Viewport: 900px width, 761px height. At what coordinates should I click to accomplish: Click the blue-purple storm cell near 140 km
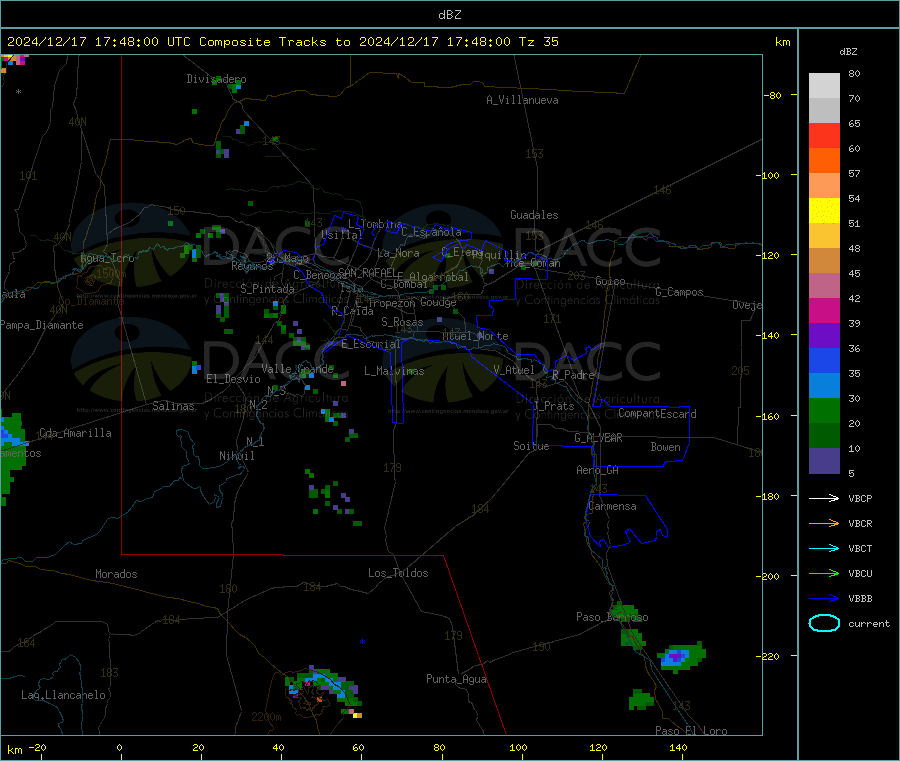click(681, 657)
